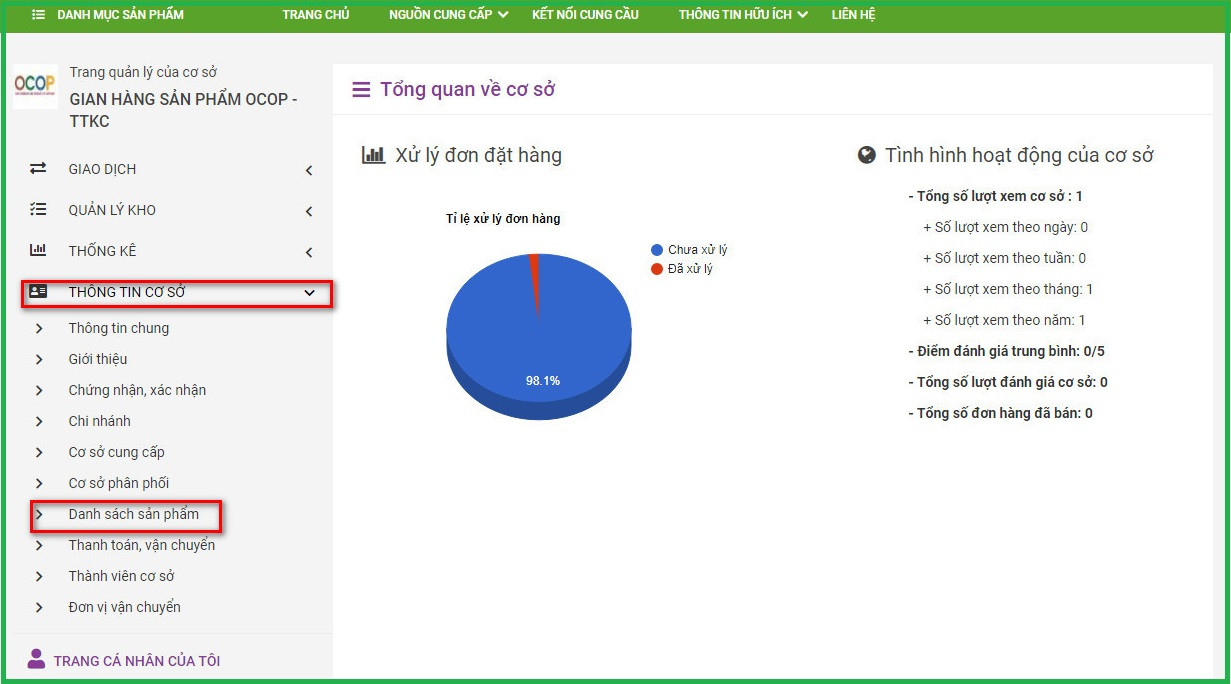Click the arrow beside Đơn vị vận chuyển

point(39,607)
